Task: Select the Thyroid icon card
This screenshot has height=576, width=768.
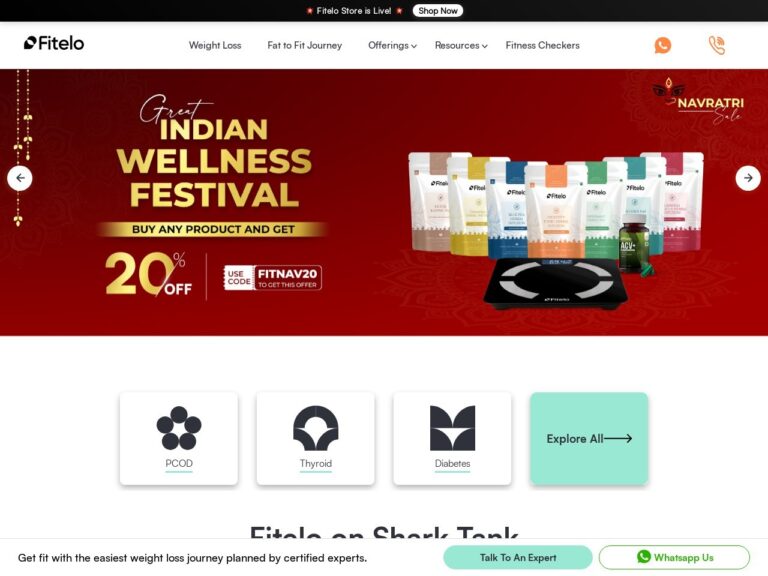Action: (x=315, y=438)
